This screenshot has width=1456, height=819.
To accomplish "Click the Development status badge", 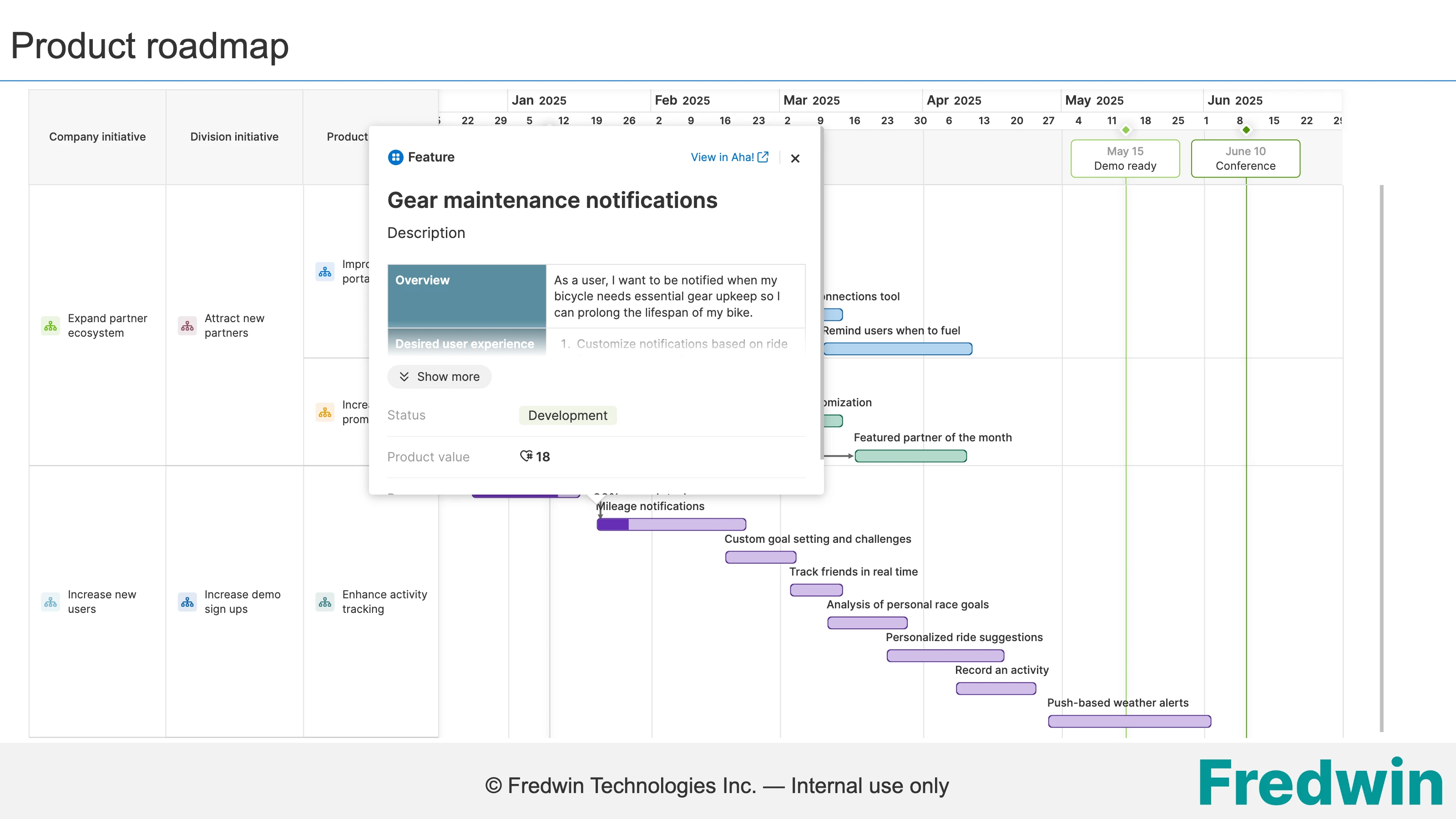I will point(567,415).
